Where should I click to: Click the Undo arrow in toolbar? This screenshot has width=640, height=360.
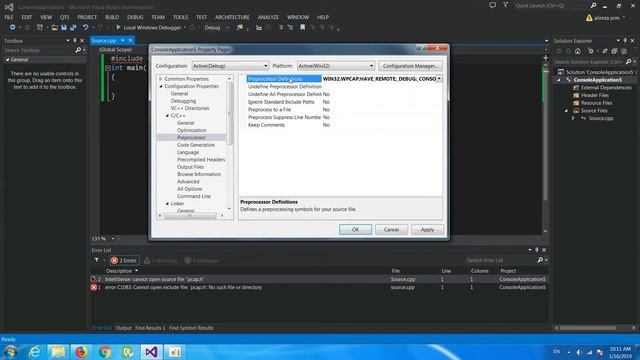(85, 27)
